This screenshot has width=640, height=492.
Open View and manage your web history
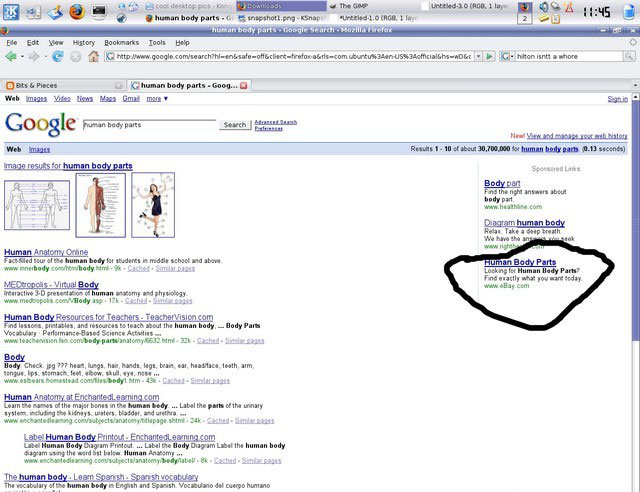click(x=577, y=136)
